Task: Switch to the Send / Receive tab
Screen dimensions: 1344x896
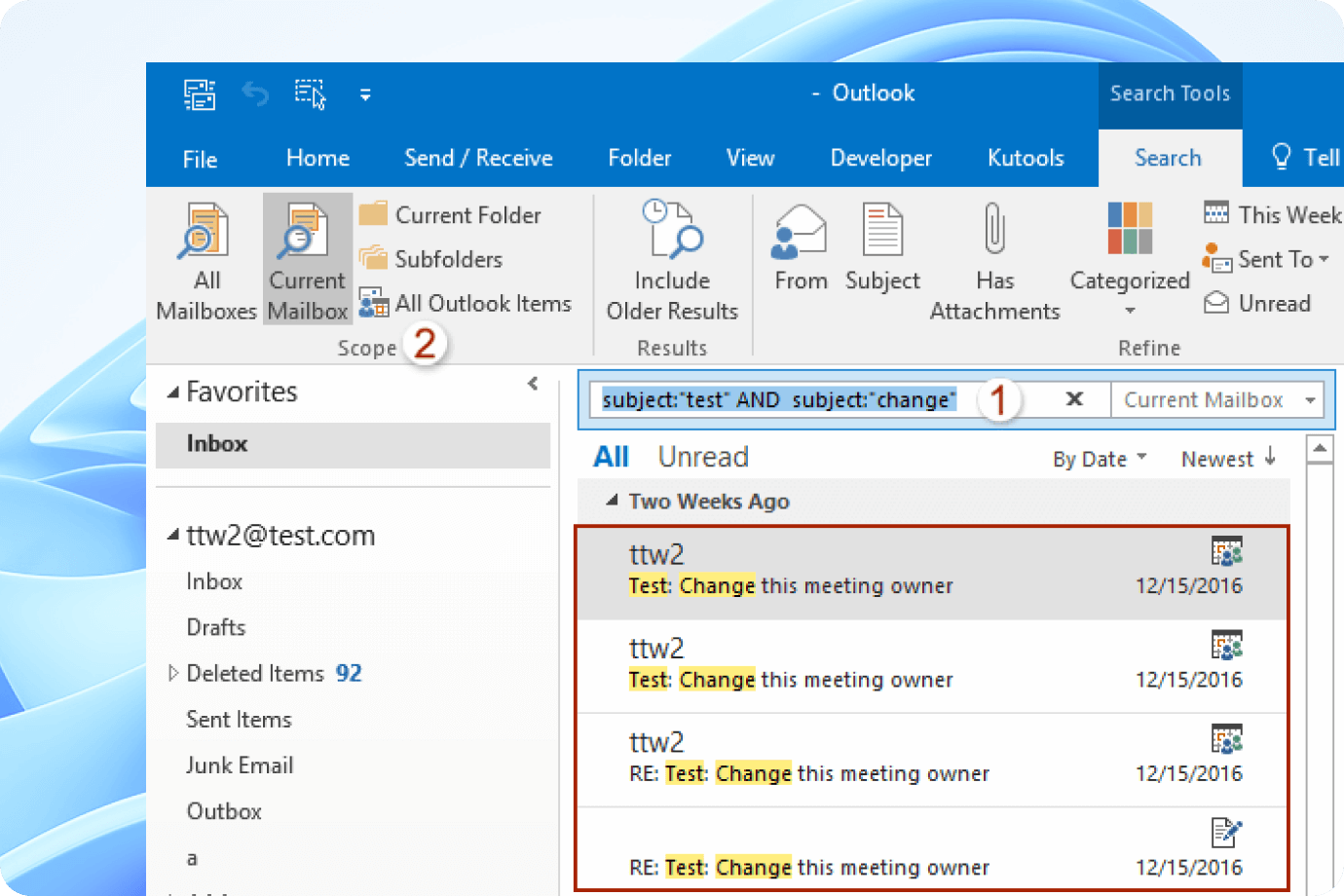Action: coord(478,158)
